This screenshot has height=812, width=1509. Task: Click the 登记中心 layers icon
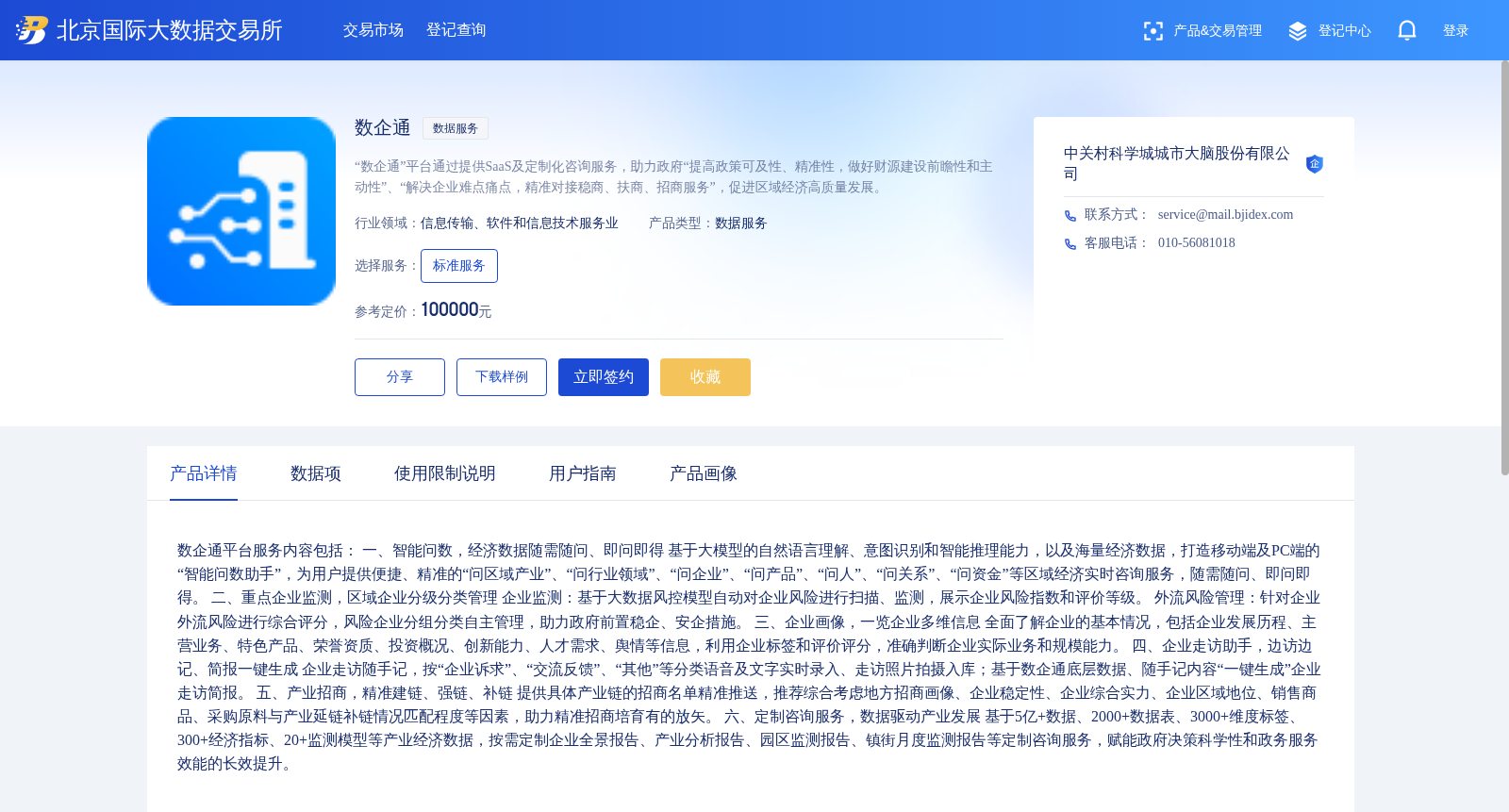tap(1298, 31)
